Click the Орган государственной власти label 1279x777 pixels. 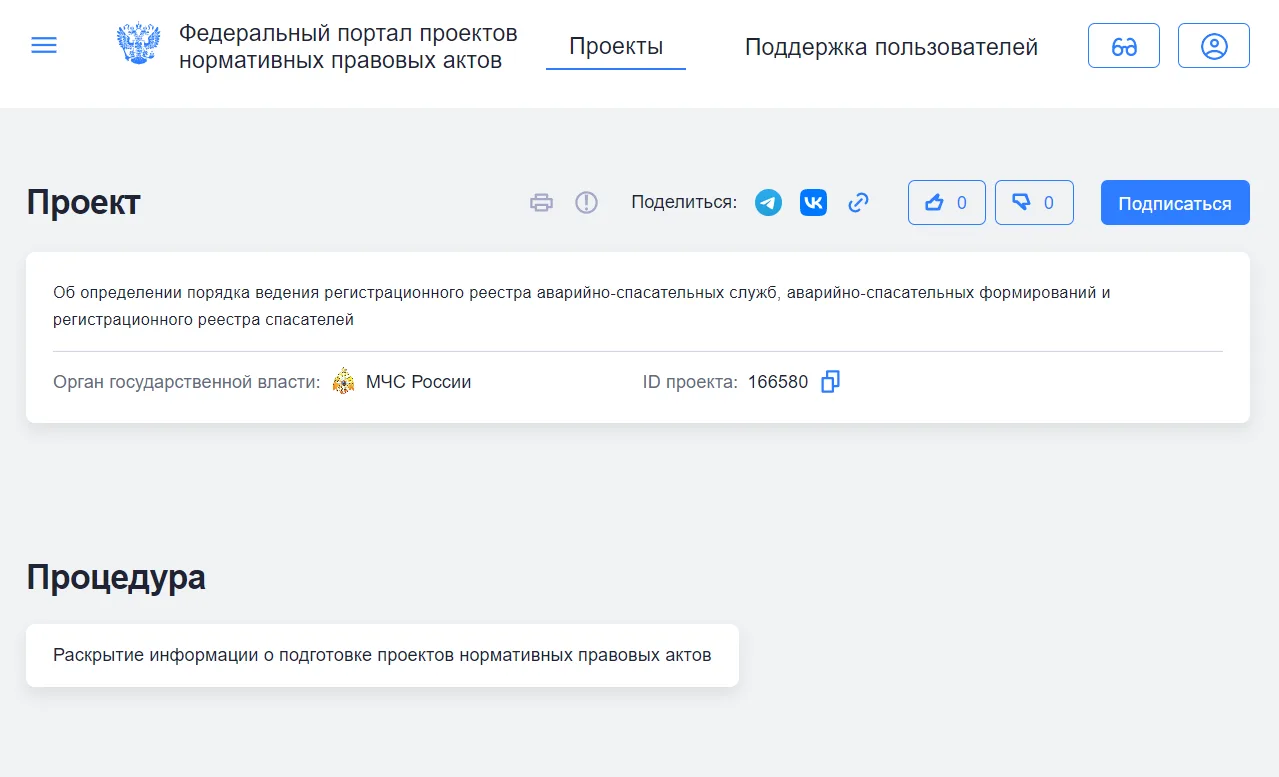[187, 382]
